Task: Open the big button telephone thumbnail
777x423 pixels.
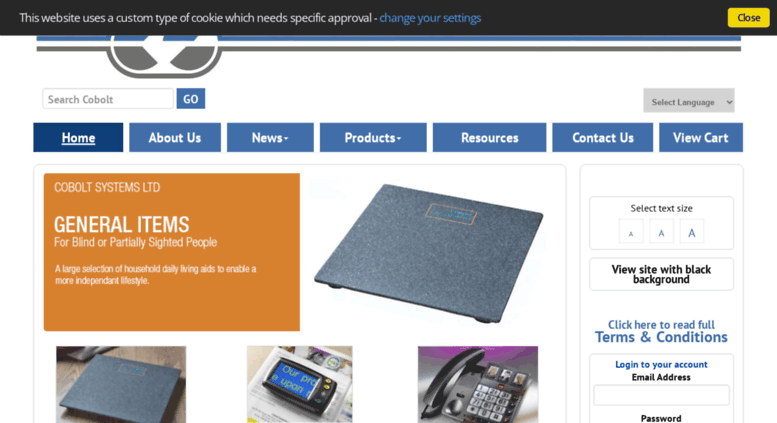Action: click(x=478, y=384)
